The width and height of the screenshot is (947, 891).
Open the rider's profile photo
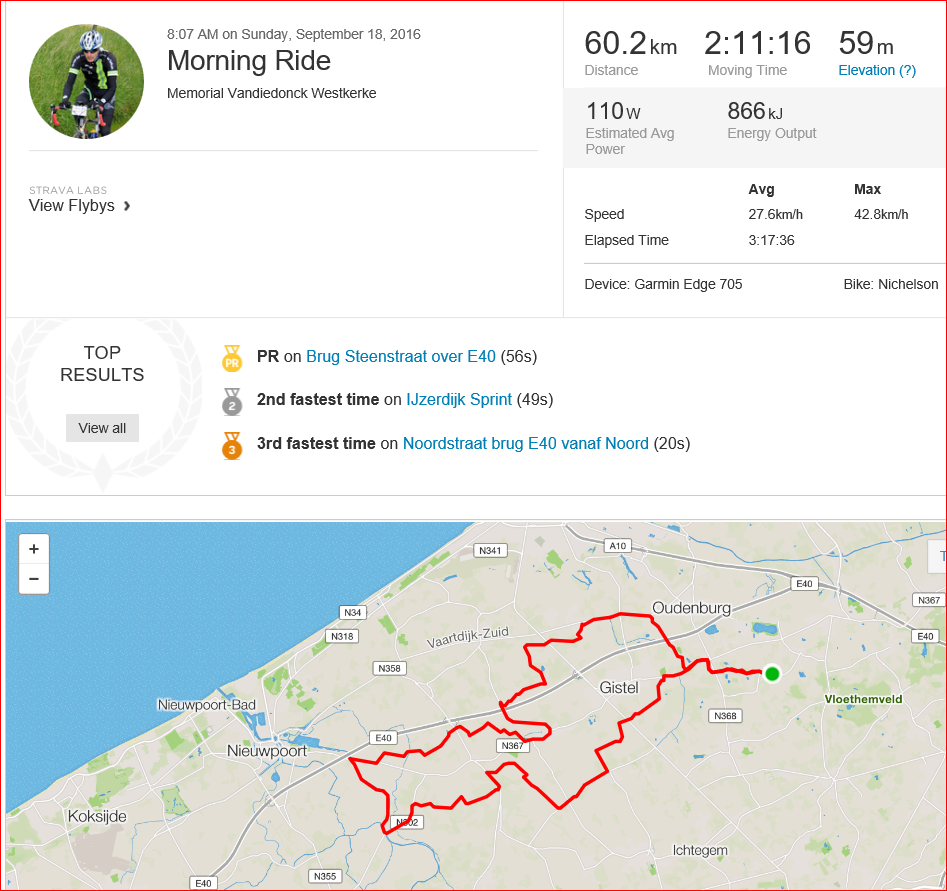(x=86, y=82)
